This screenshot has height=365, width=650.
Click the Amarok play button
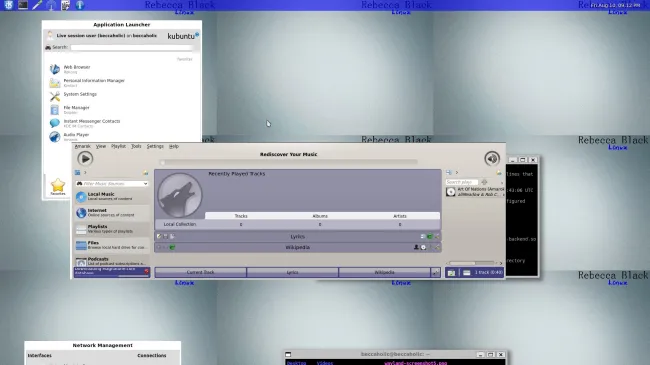(x=85, y=158)
